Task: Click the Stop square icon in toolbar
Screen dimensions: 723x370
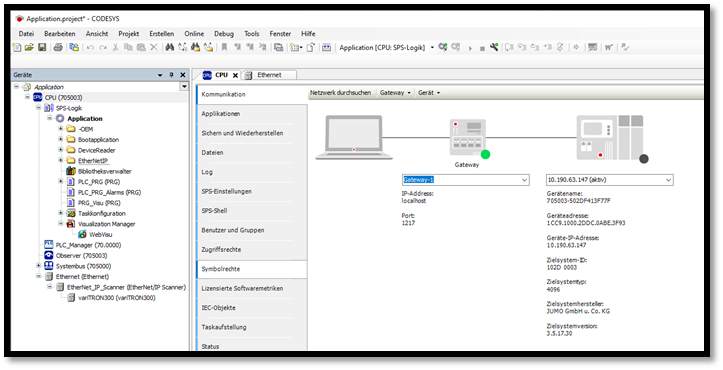Action: (482, 48)
